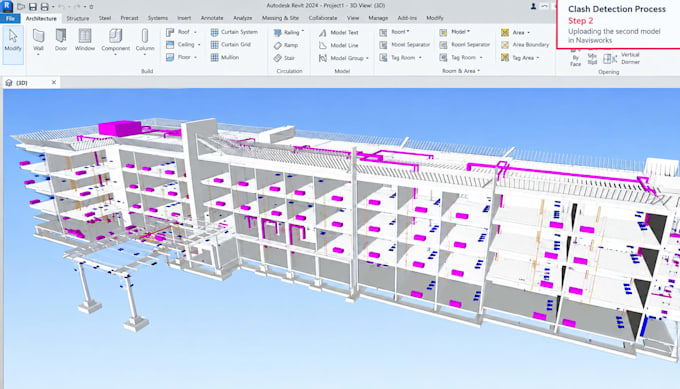Open the Collaborate ribbon tab

pos(323,18)
